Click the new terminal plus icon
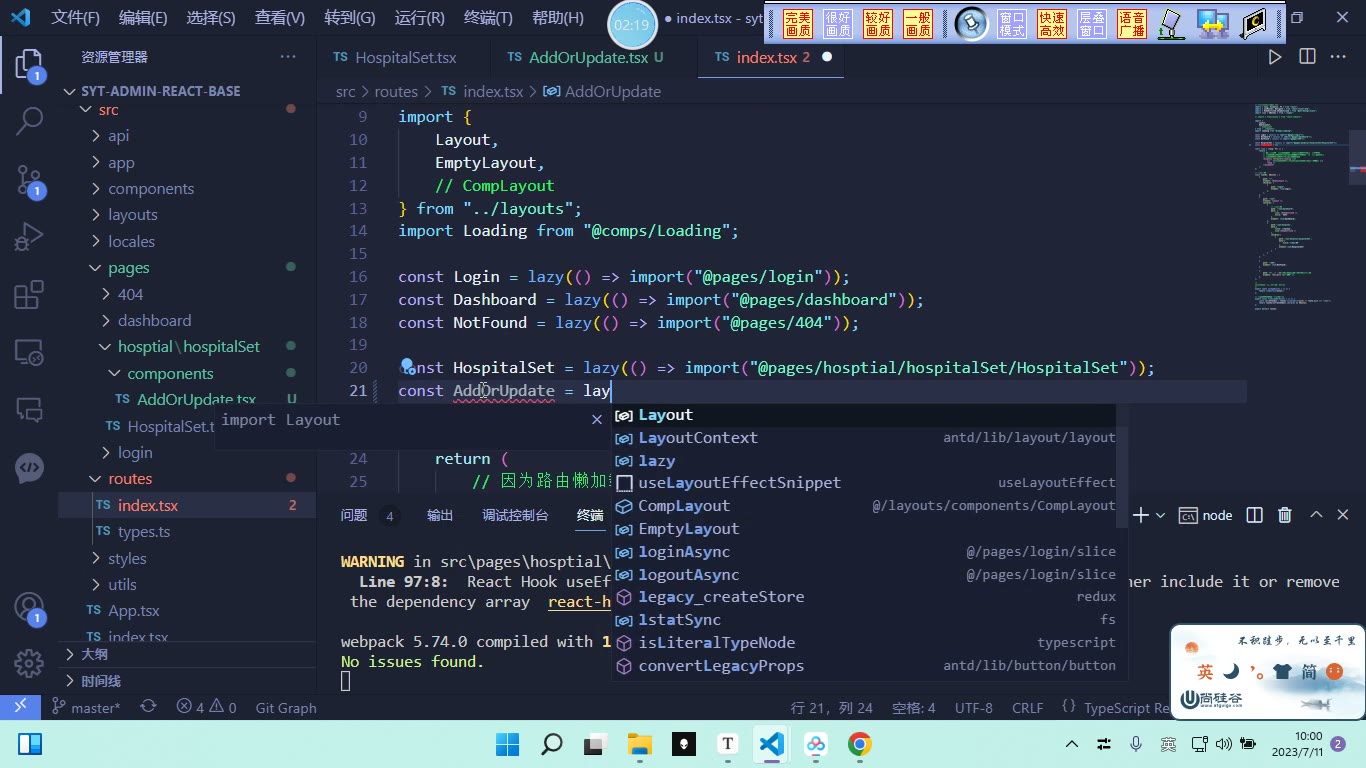This screenshot has height=768, width=1366. click(1140, 515)
